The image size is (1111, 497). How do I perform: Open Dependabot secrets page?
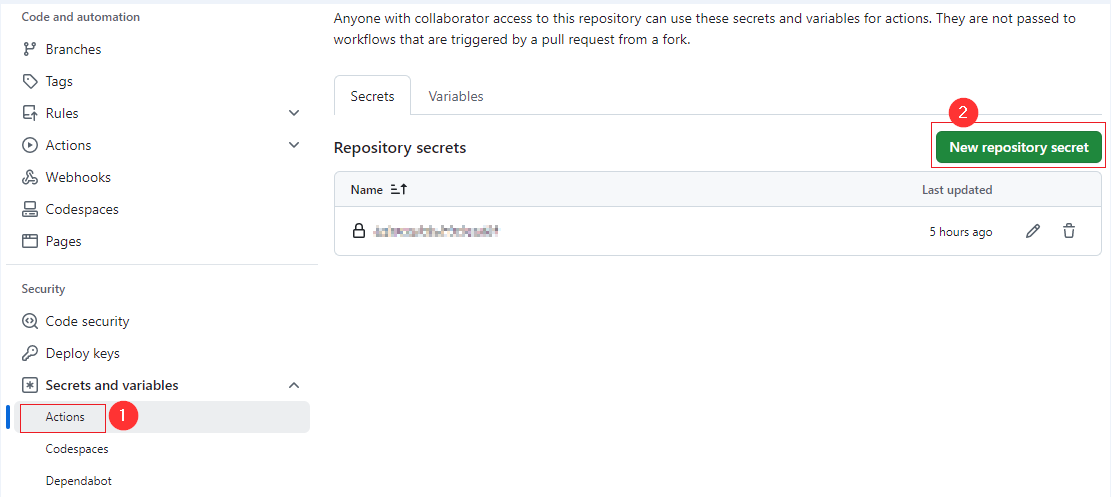[79, 481]
